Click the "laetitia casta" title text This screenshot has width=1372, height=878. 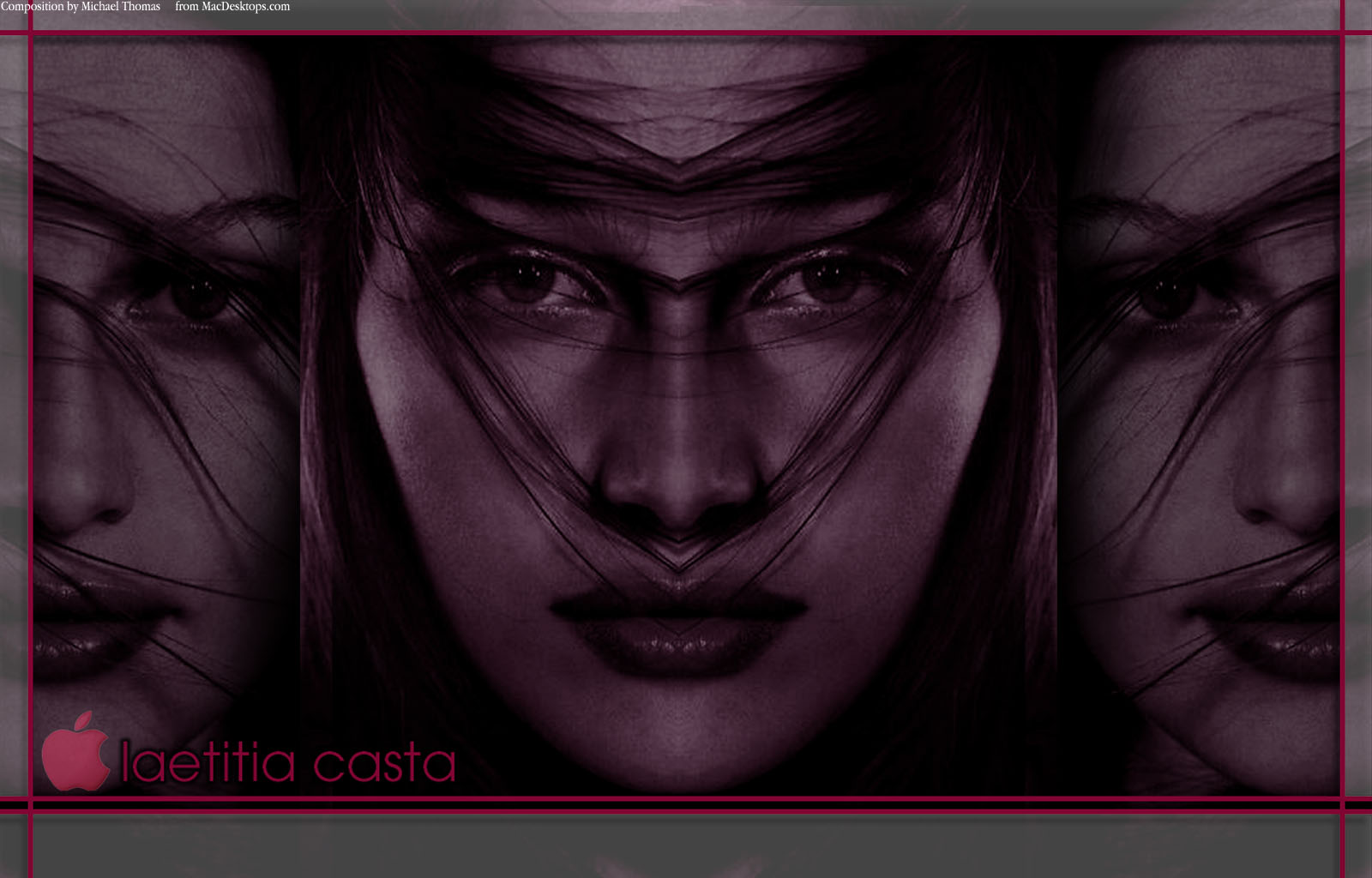coord(288,761)
